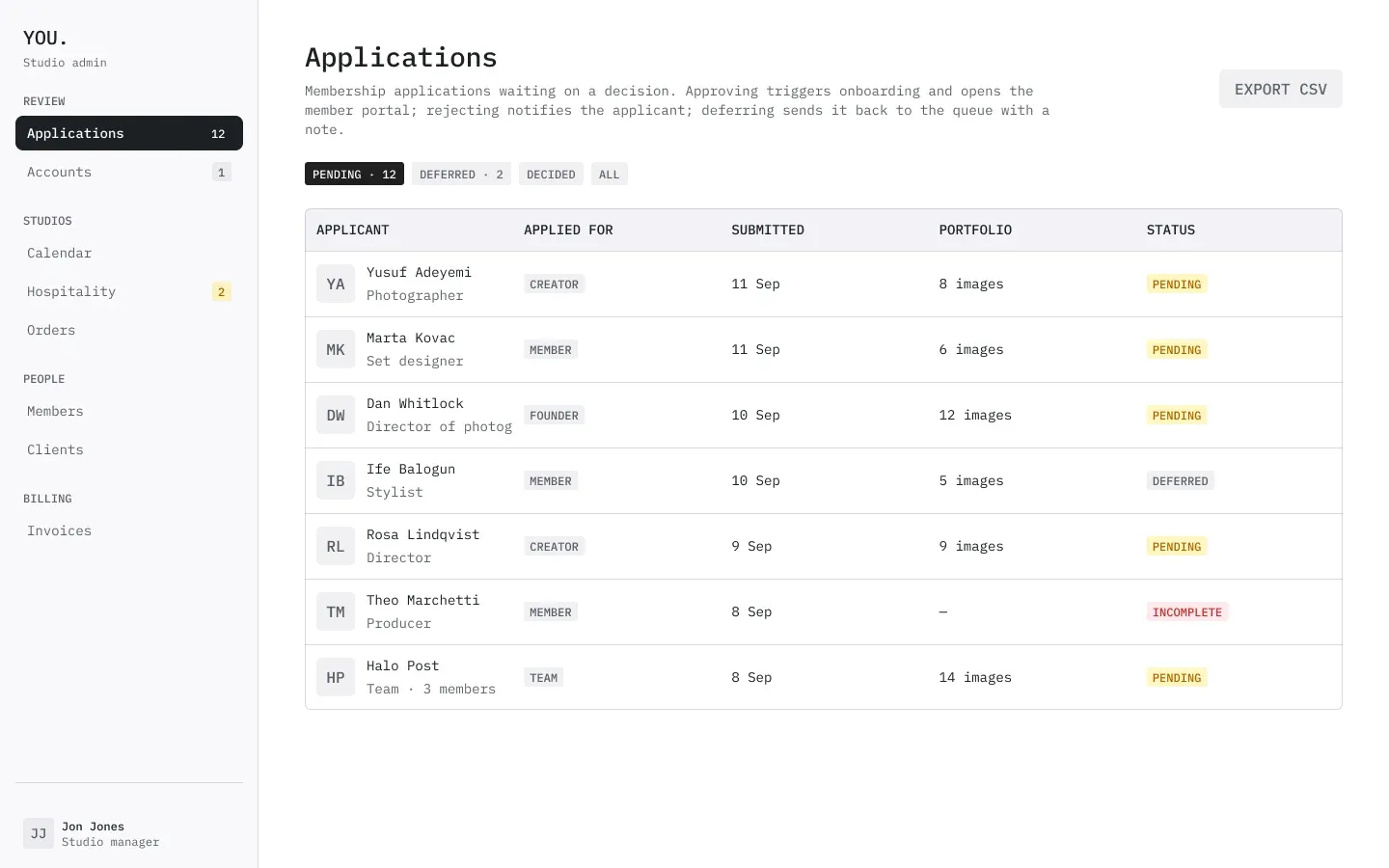Image resolution: width=1389 pixels, height=868 pixels.
Task: Click the Team badge for Halo Post
Action: (544, 678)
